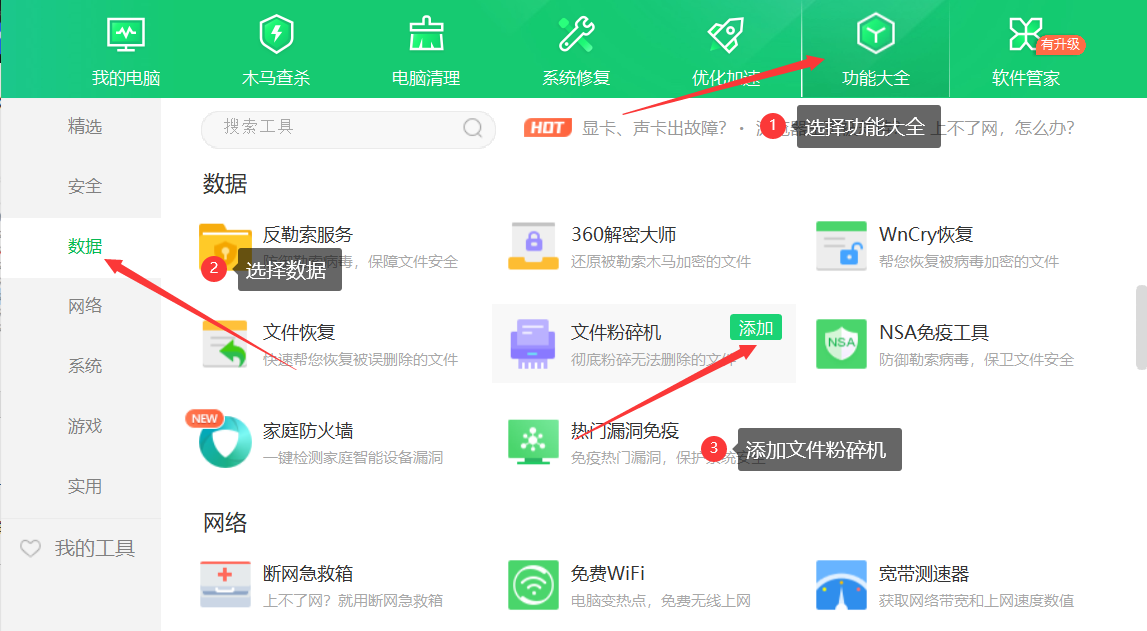Image resolution: width=1147 pixels, height=631 pixels.
Task: Click the NEW badge on 家庭防火墙
Action: [x=204, y=419]
